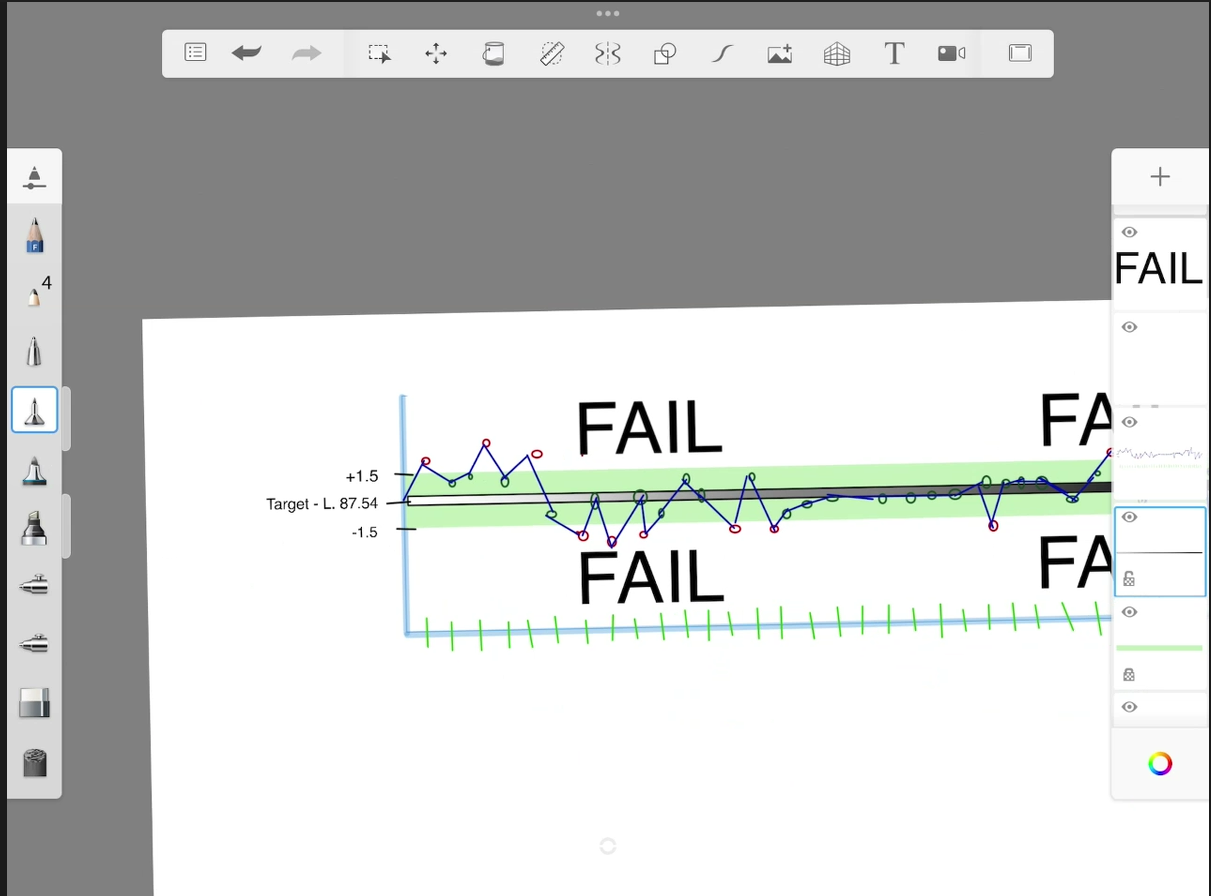Viewport: 1211px width, 896px height.
Task: Hide the FAIL text layer
Action: click(1129, 232)
